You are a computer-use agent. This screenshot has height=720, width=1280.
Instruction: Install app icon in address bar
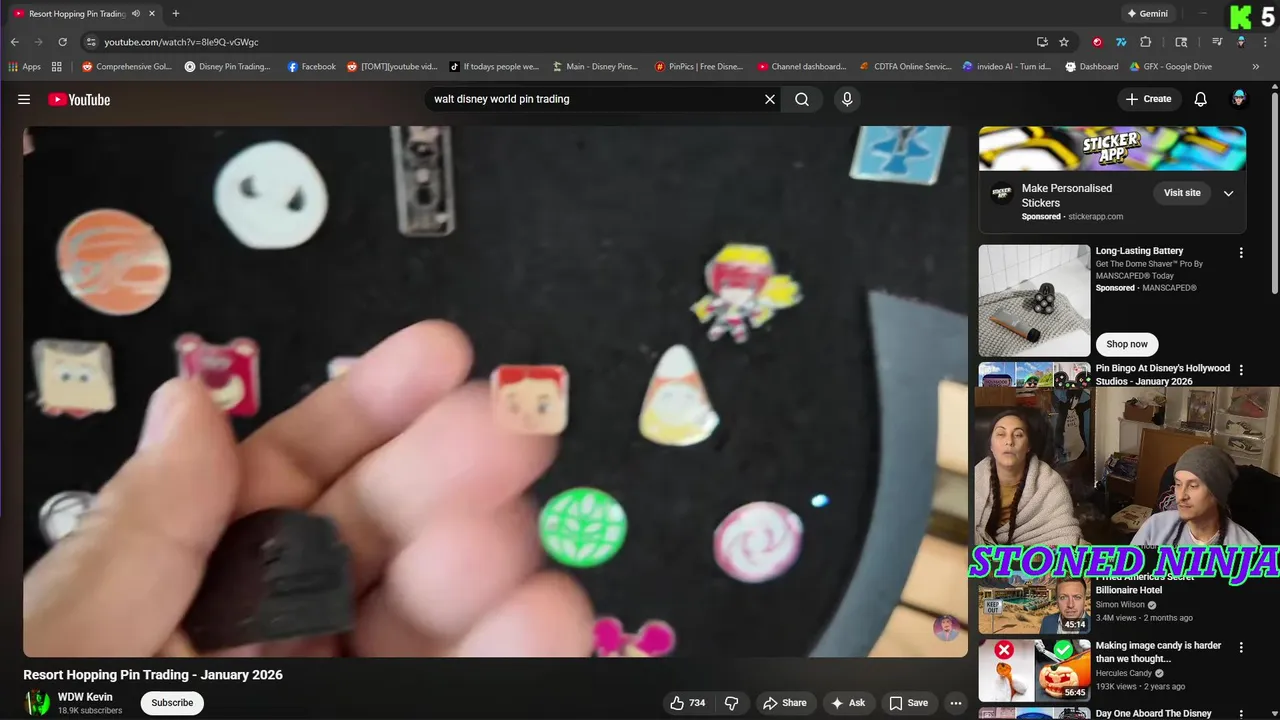click(1042, 42)
